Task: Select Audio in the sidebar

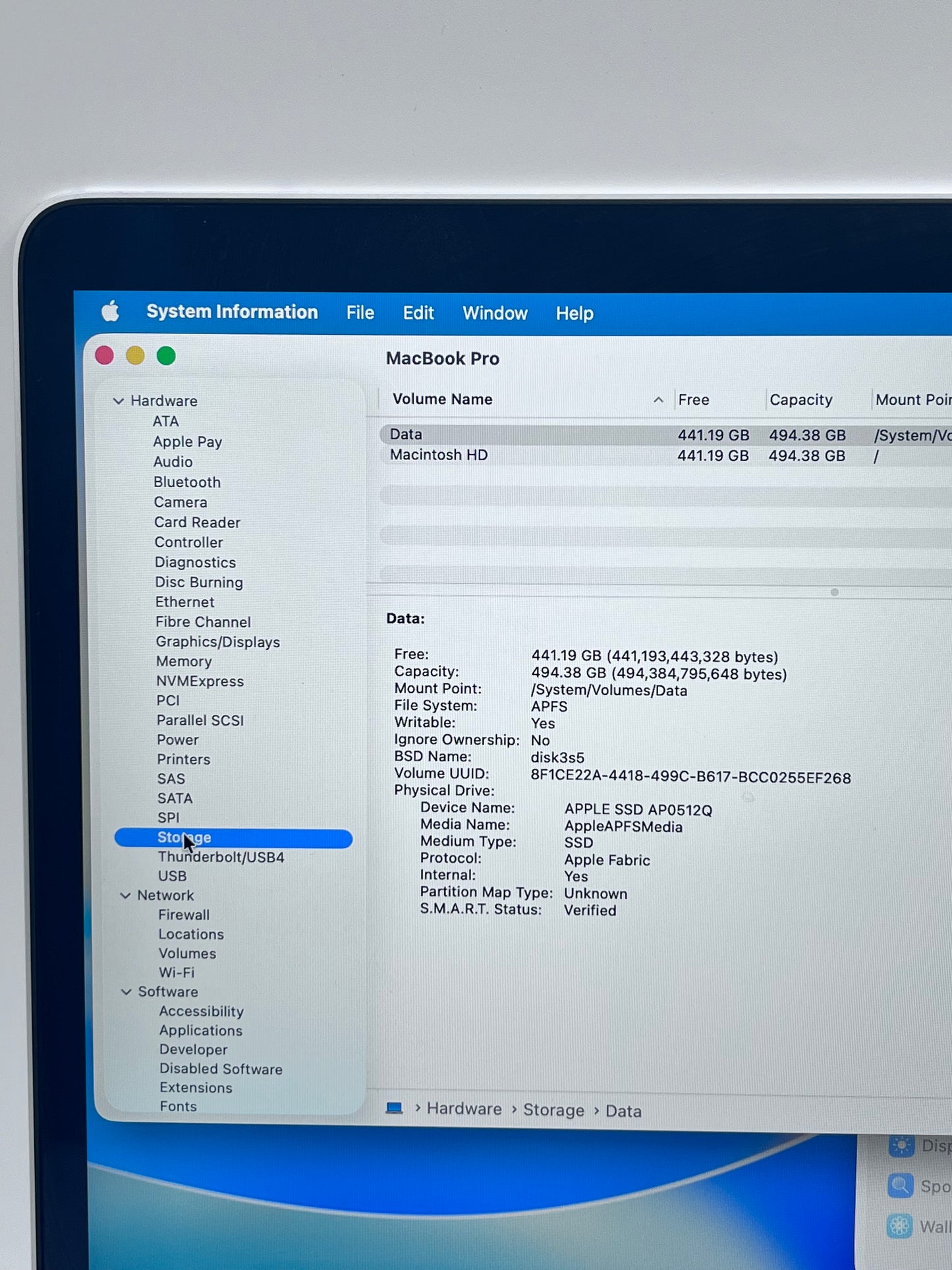Action: point(173,462)
